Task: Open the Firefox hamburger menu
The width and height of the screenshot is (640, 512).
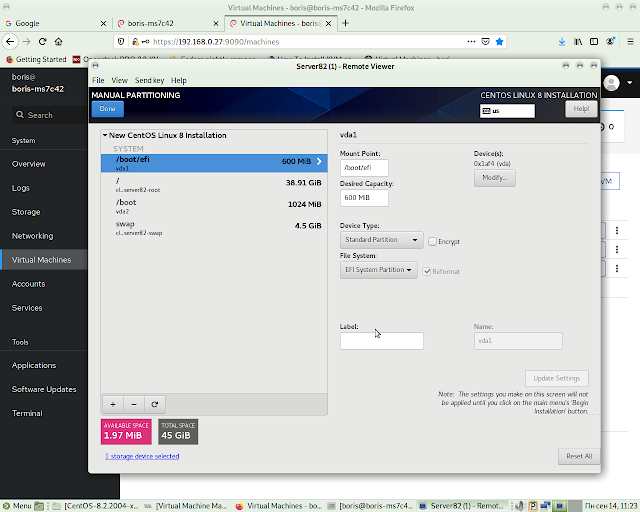Action: 630,41
